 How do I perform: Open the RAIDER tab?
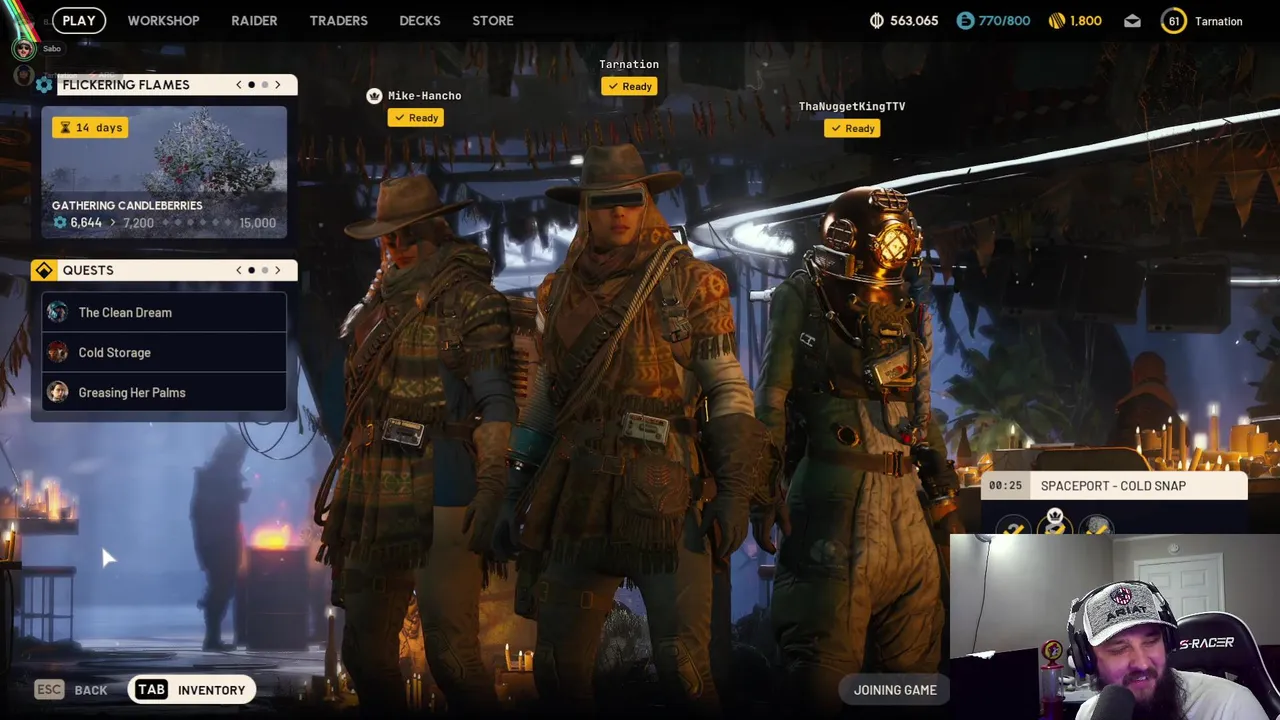pyautogui.click(x=254, y=20)
